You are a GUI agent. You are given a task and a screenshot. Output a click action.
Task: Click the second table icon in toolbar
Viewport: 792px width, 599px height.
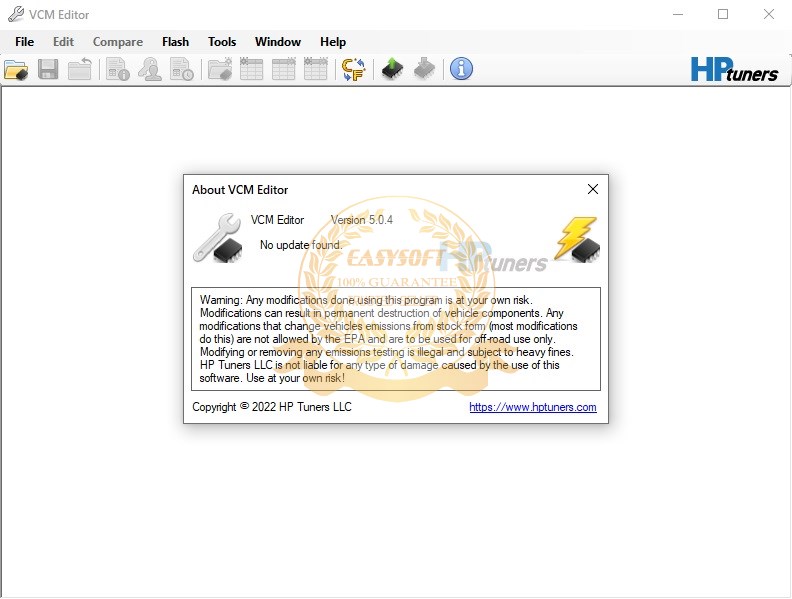(283, 69)
